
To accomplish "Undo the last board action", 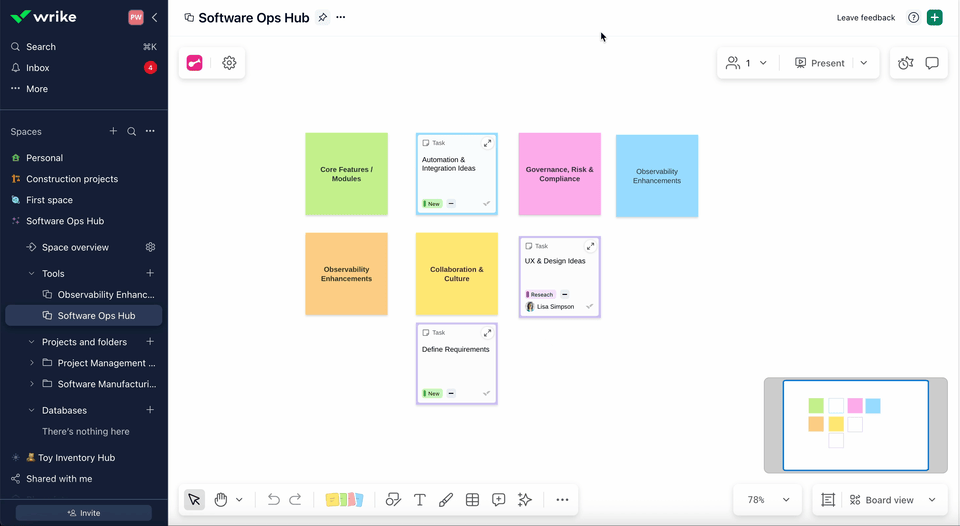I will pyautogui.click(x=274, y=500).
